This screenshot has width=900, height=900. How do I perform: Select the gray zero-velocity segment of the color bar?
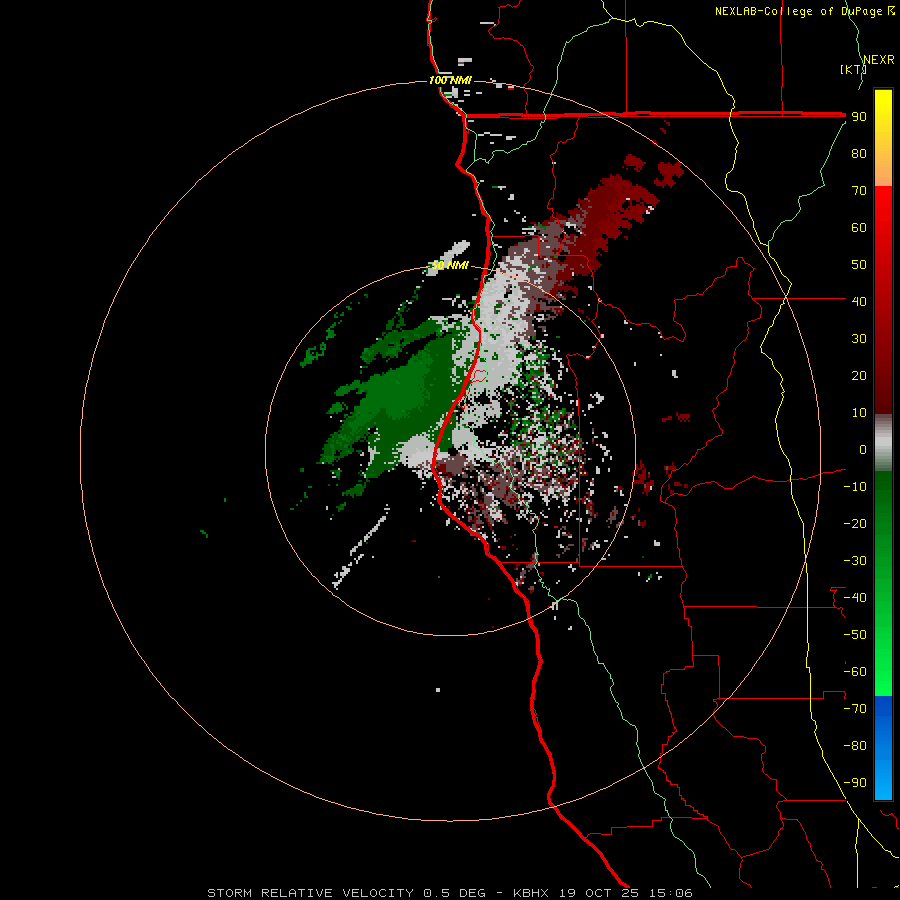[883, 443]
